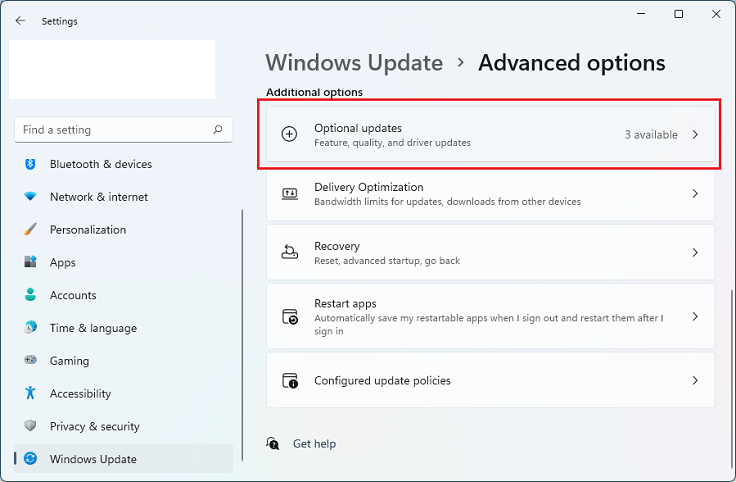Go to Network & internet settings

[123, 197]
